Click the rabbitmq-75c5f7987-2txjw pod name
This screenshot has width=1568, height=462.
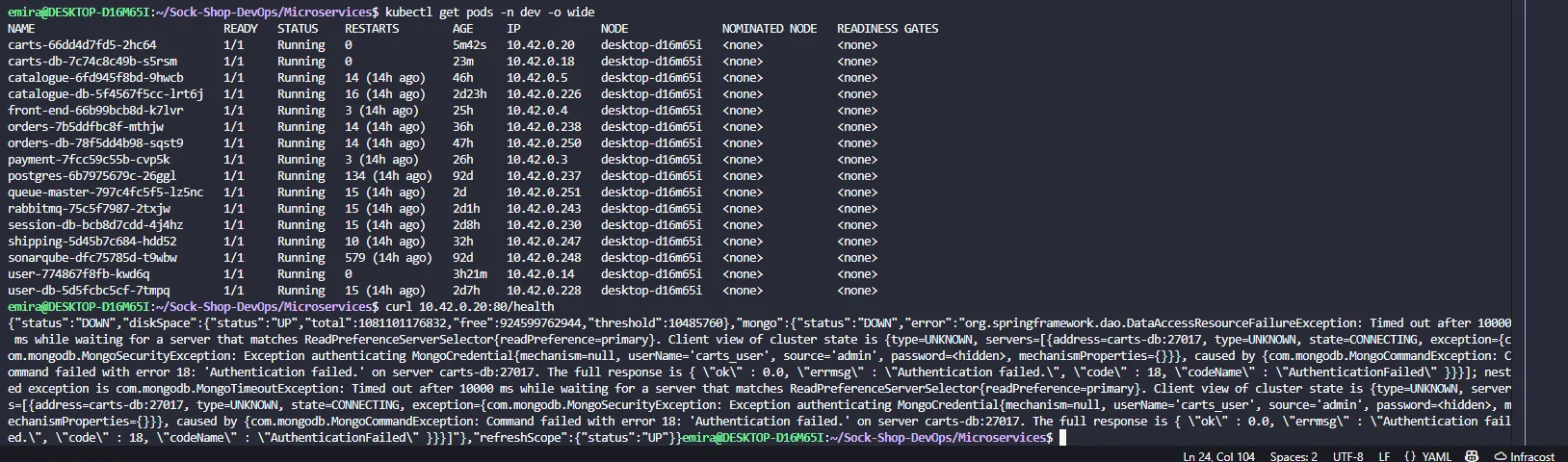[x=89, y=209]
